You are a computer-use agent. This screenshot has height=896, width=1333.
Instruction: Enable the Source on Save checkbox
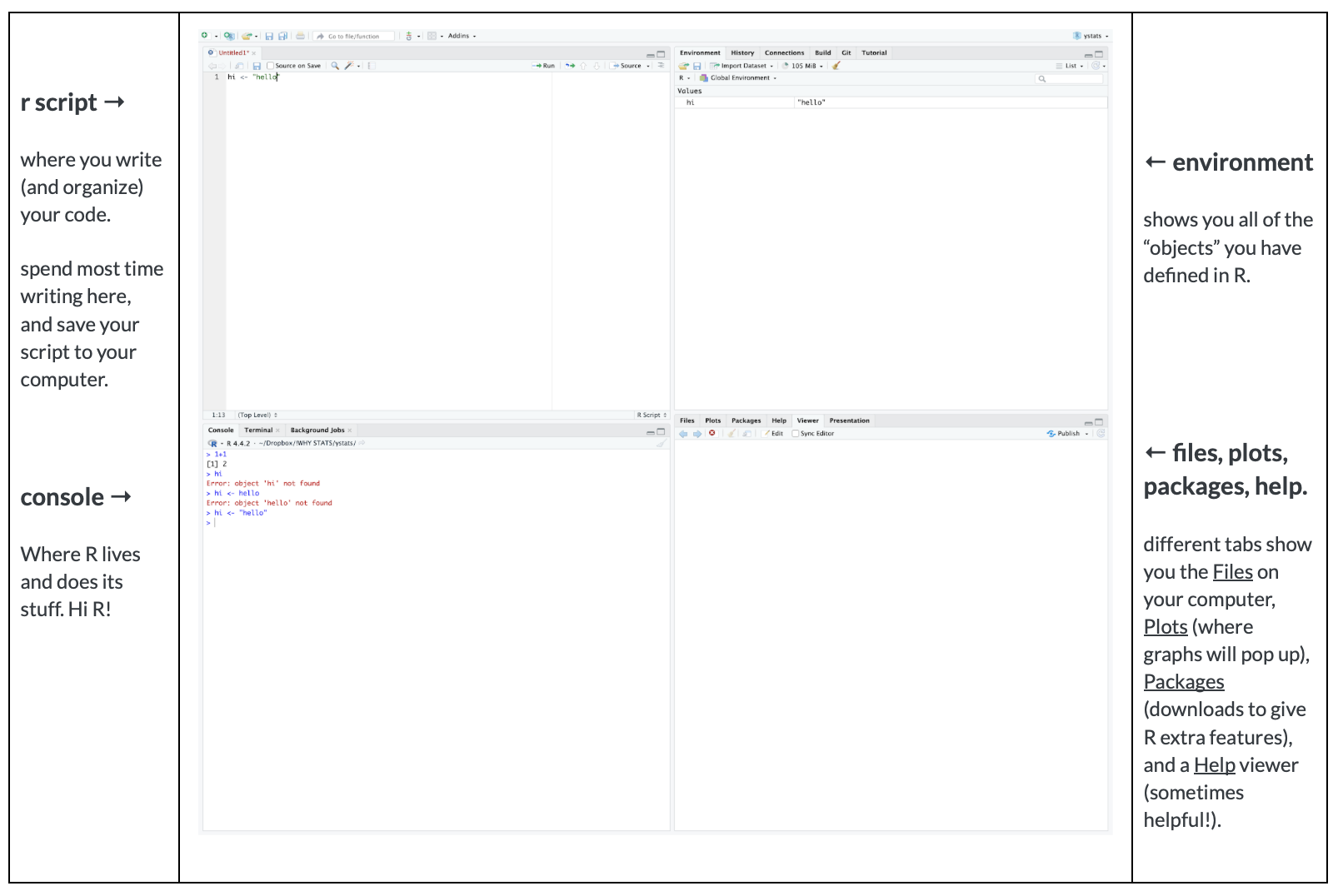[x=270, y=66]
